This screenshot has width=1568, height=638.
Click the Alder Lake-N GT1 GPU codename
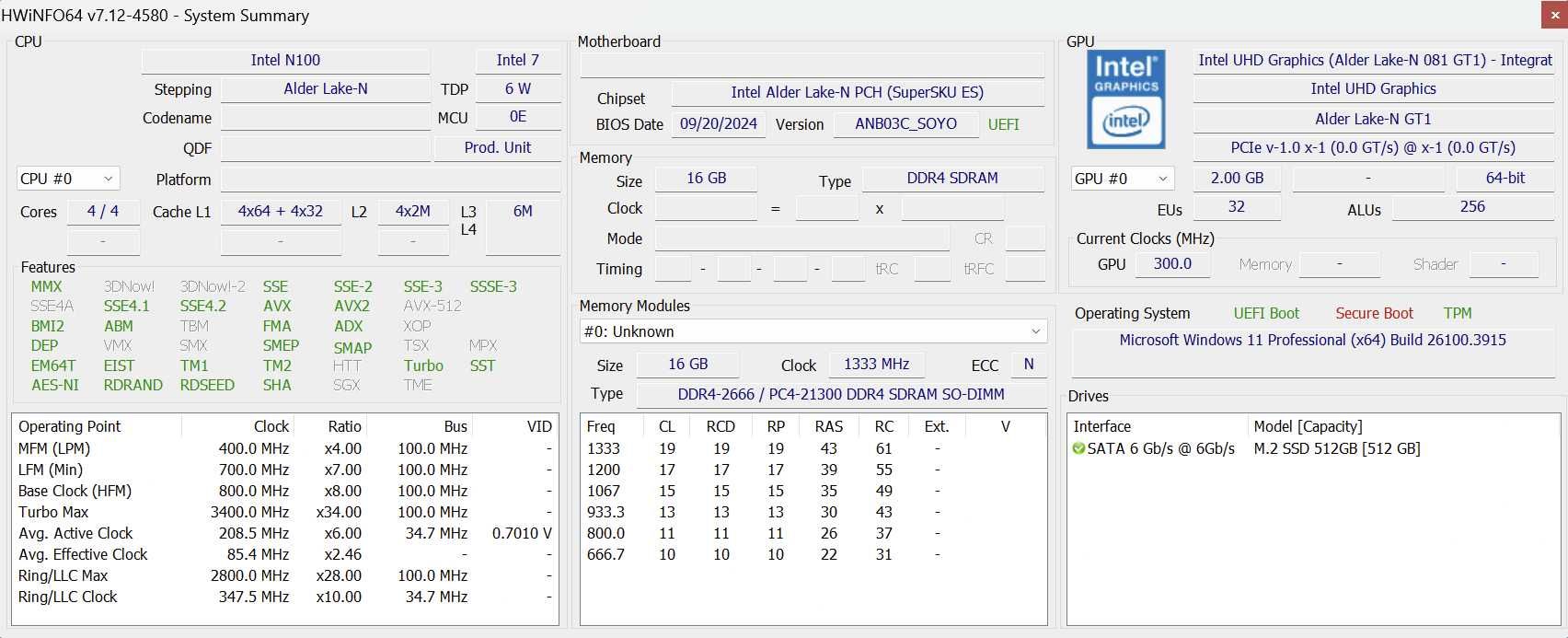1374,119
